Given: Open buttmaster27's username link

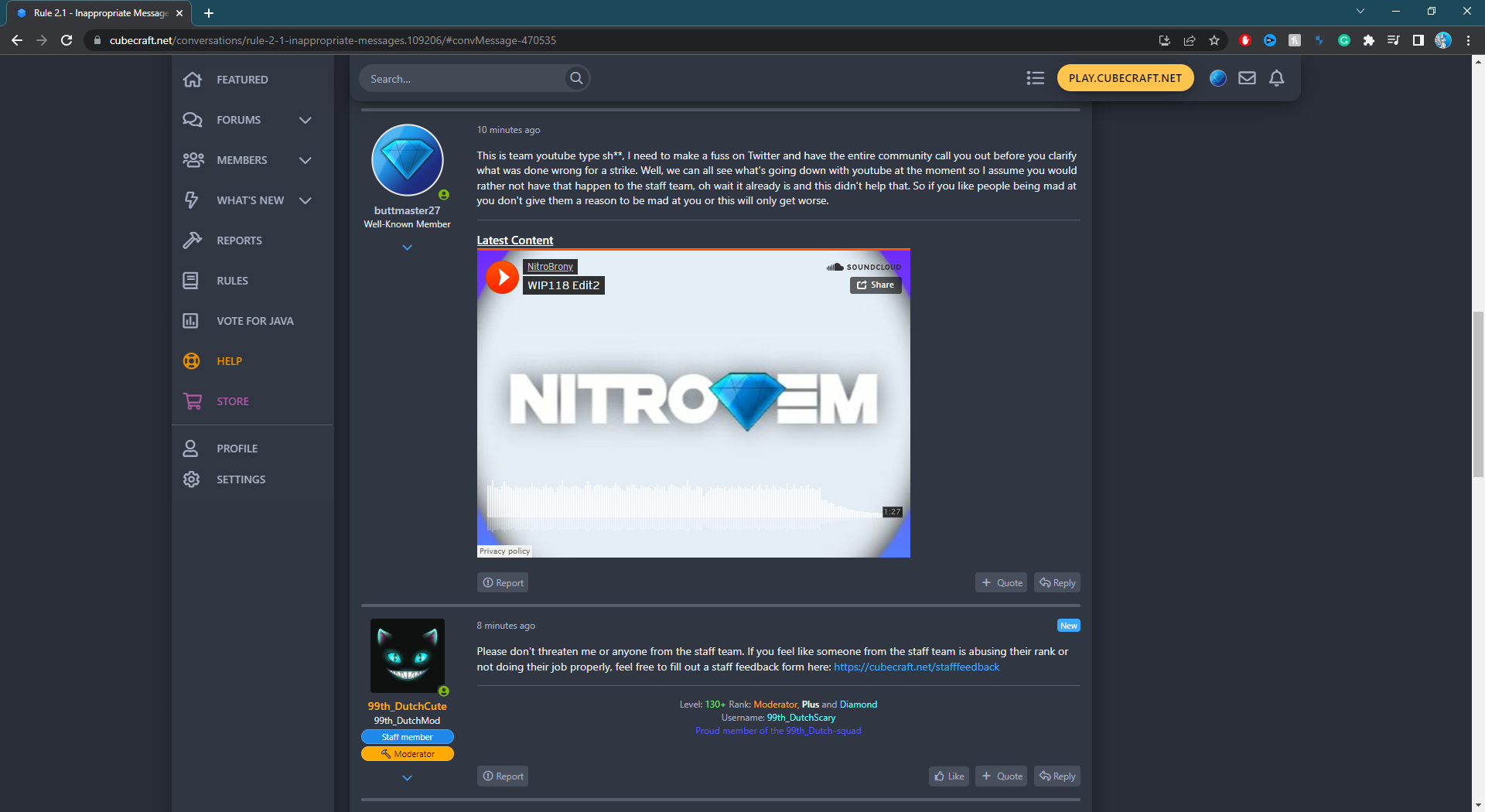Looking at the screenshot, I should coord(407,210).
